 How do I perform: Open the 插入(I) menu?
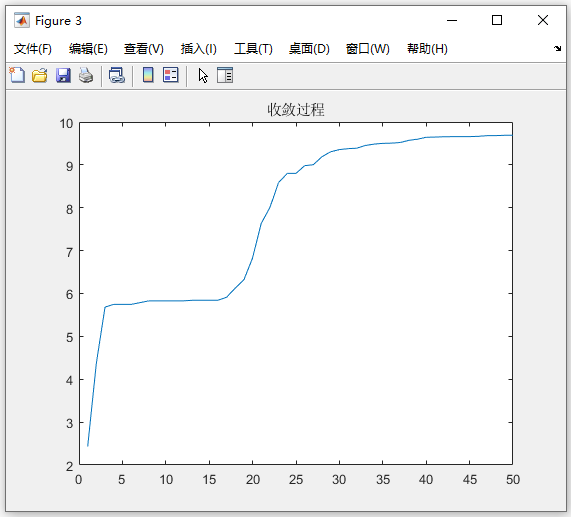pos(198,49)
